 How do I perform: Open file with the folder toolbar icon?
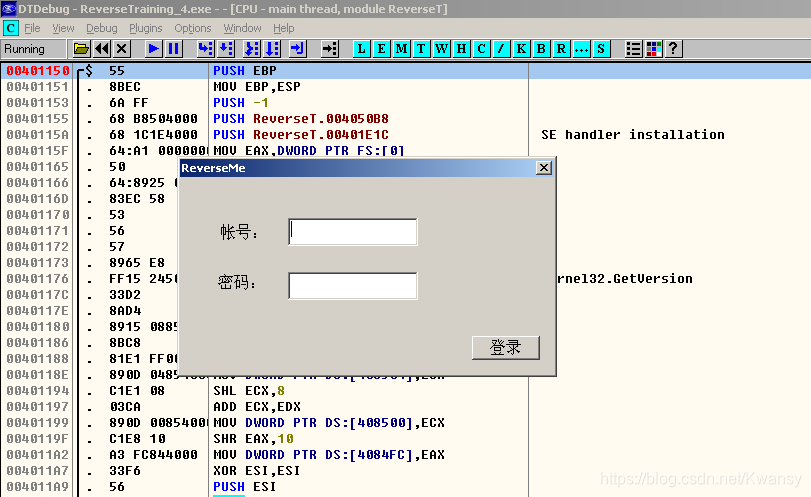point(81,49)
